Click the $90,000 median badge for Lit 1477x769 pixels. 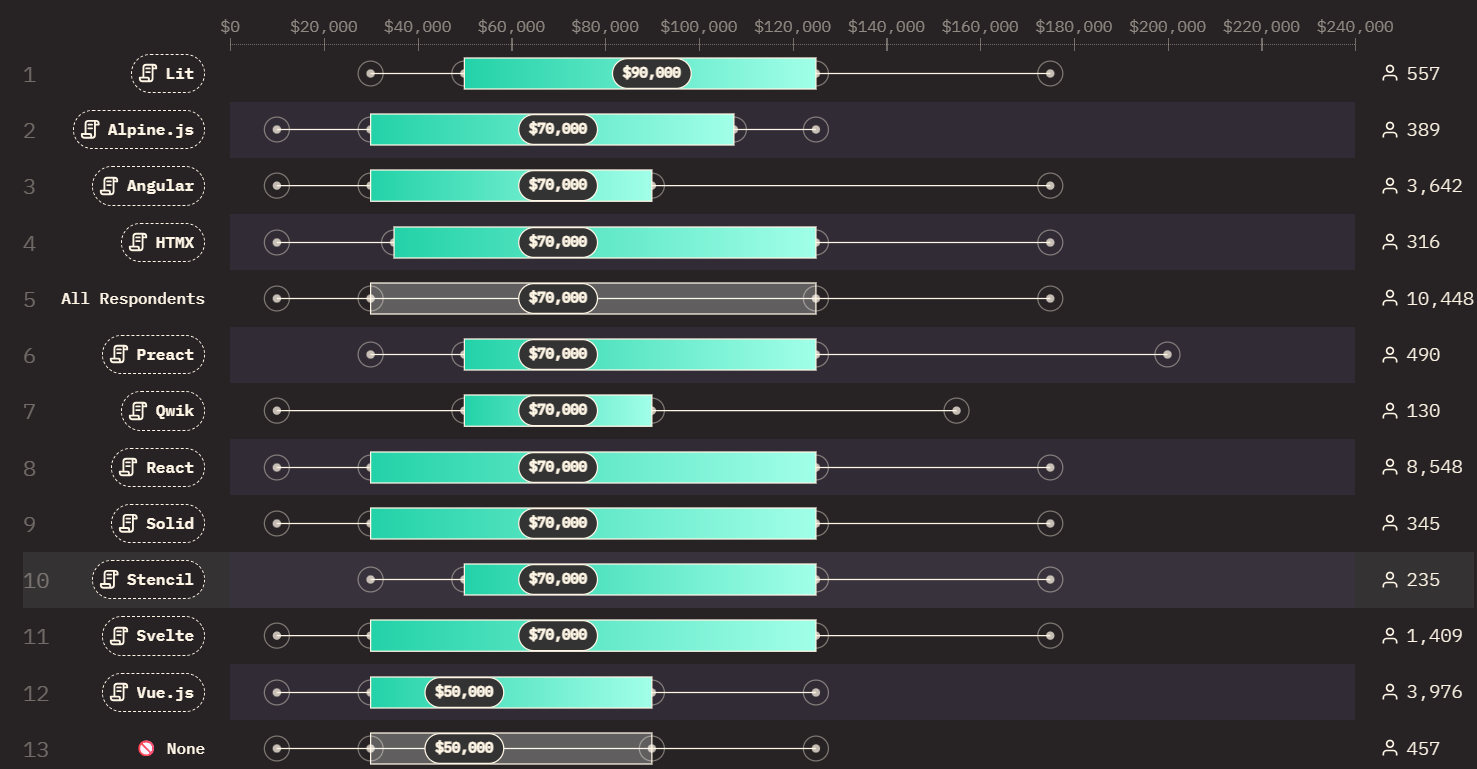(652, 73)
